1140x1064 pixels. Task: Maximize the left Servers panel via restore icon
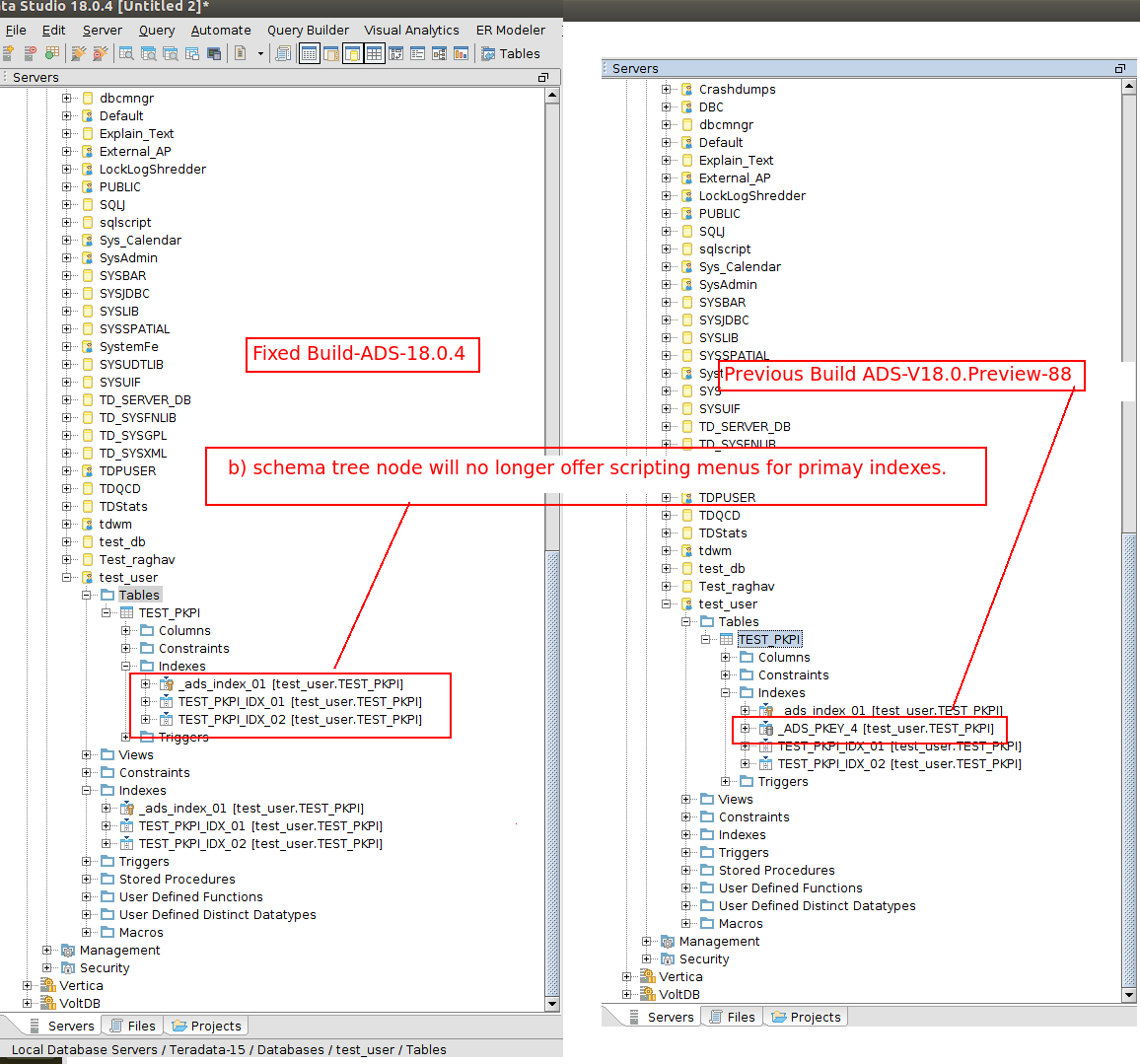543,77
